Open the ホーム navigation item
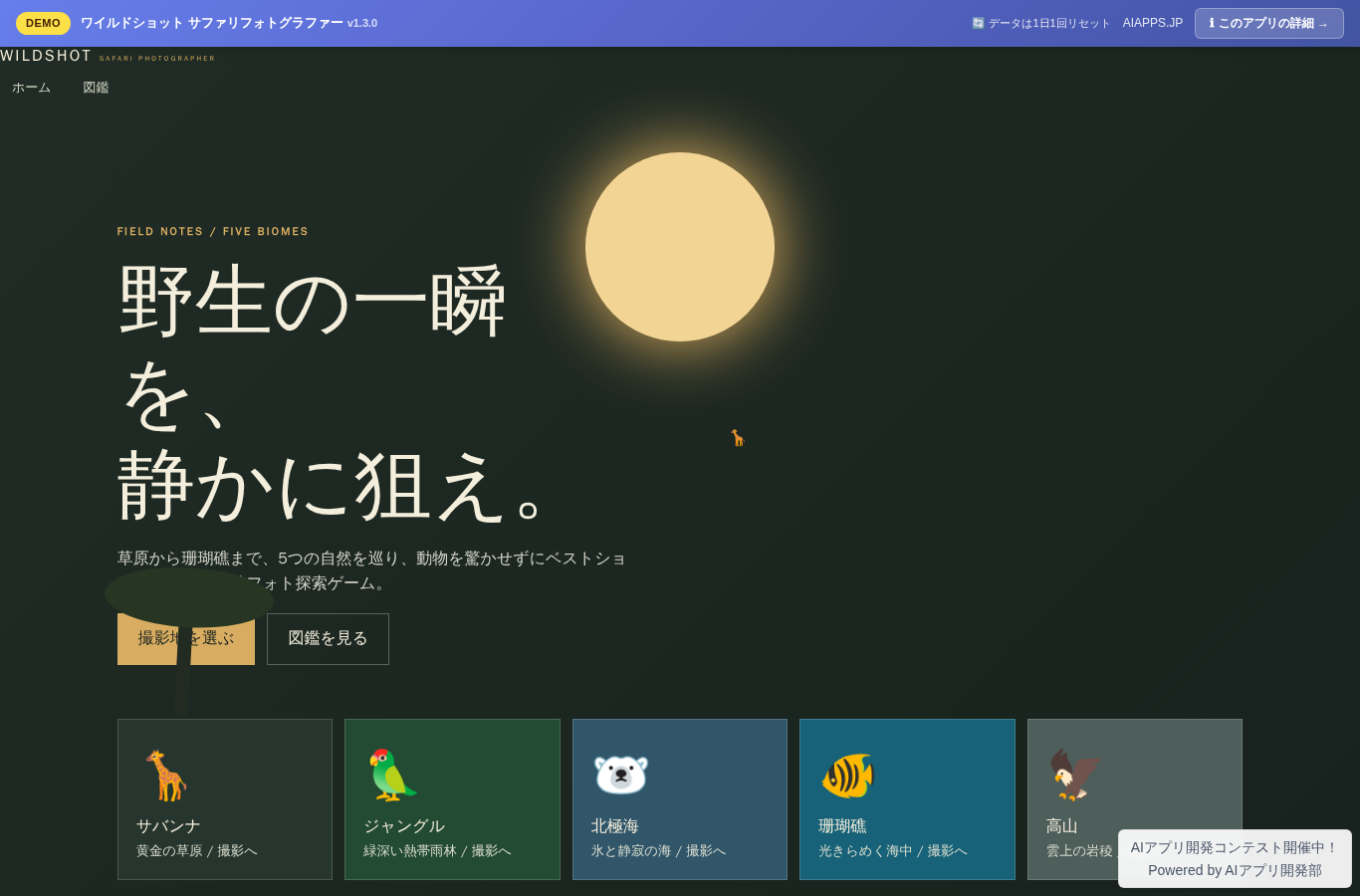The width and height of the screenshot is (1360, 896). [31, 88]
